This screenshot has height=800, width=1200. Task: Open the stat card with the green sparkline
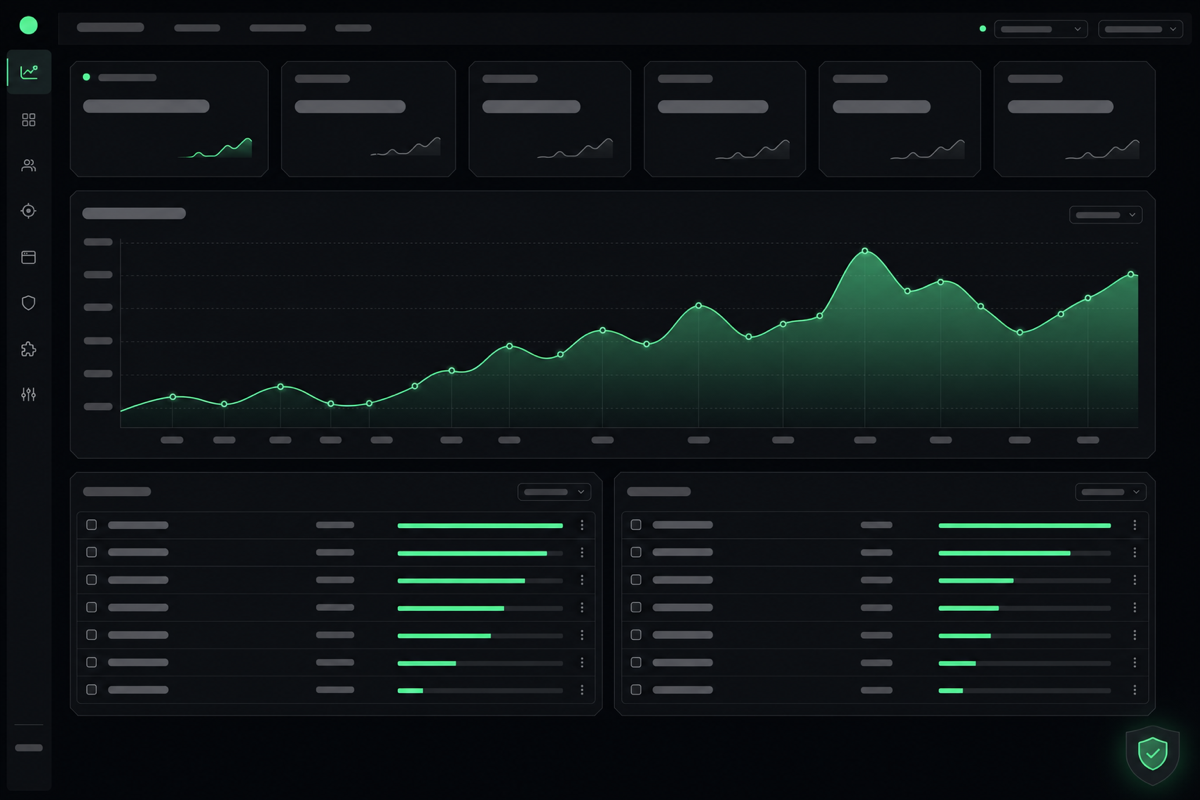pyautogui.click(x=169, y=119)
